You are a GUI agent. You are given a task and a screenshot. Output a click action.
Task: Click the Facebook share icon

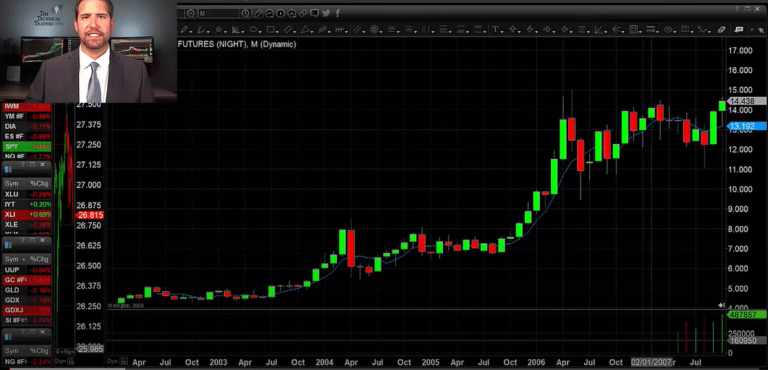click(337, 13)
